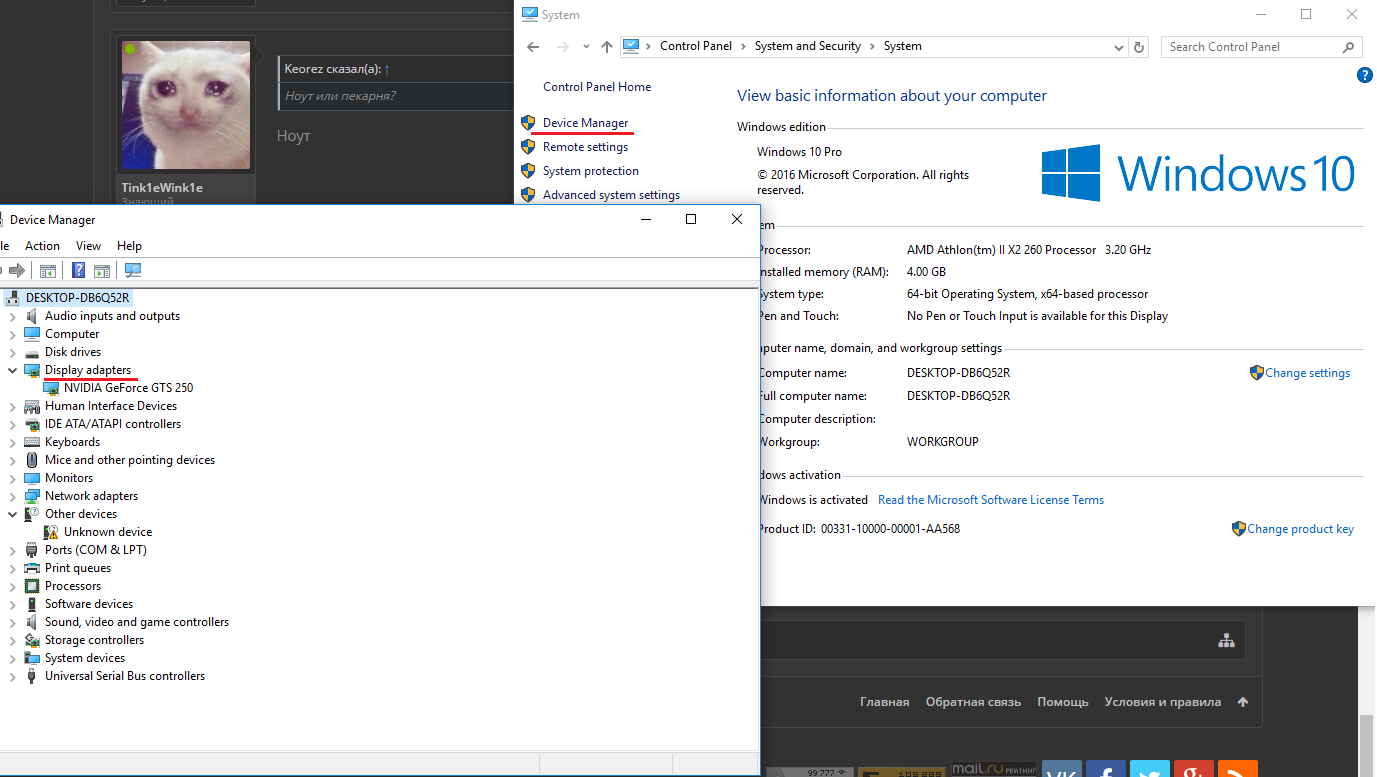Viewport: 1377px width, 777px height.
Task: Click the Control Panel breadcrumb
Action: [696, 46]
